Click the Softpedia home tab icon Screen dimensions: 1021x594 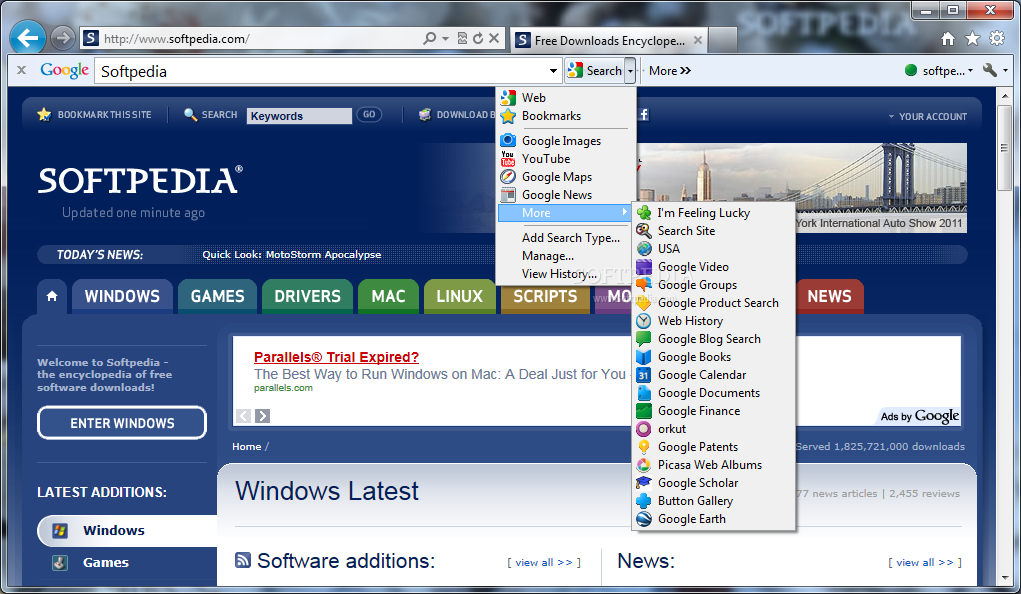click(x=52, y=296)
